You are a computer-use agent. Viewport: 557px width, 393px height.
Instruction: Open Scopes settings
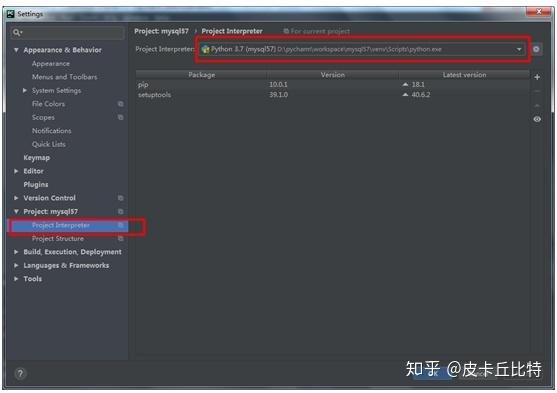pos(43,117)
